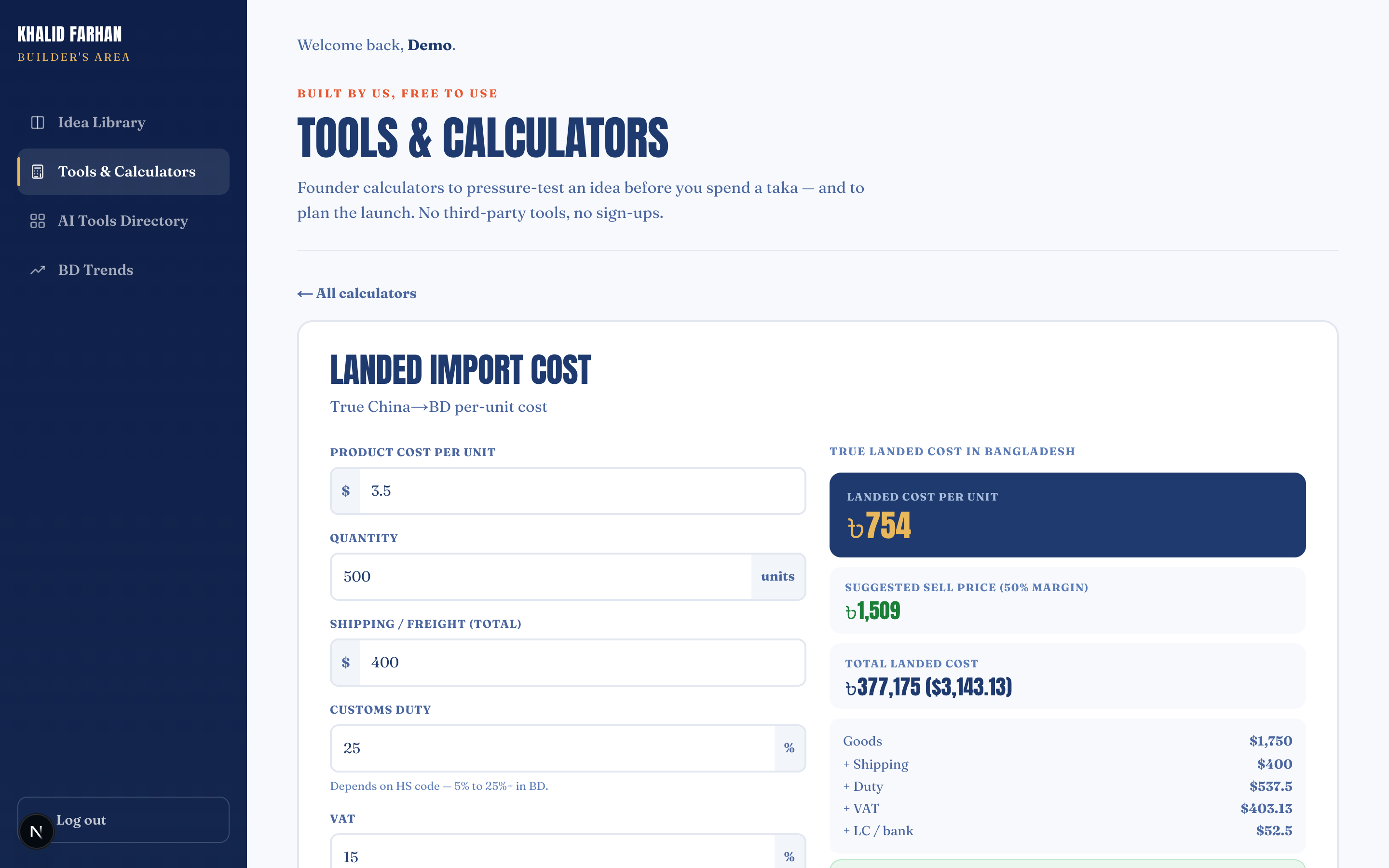The height and width of the screenshot is (868, 1389).
Task: Focus the Product Cost Per Unit field
Action: coord(582,491)
